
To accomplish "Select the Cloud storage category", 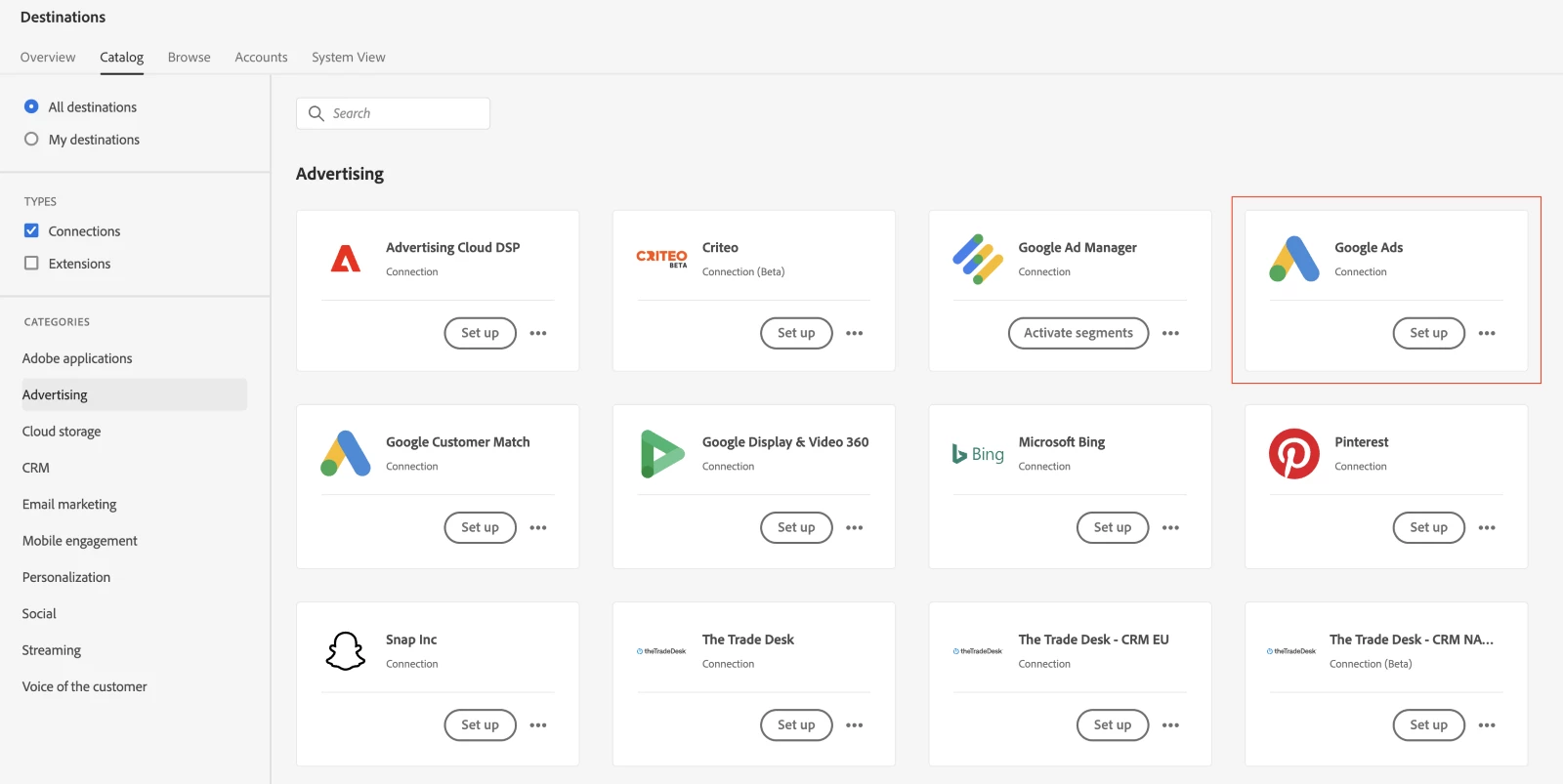I will point(62,432).
